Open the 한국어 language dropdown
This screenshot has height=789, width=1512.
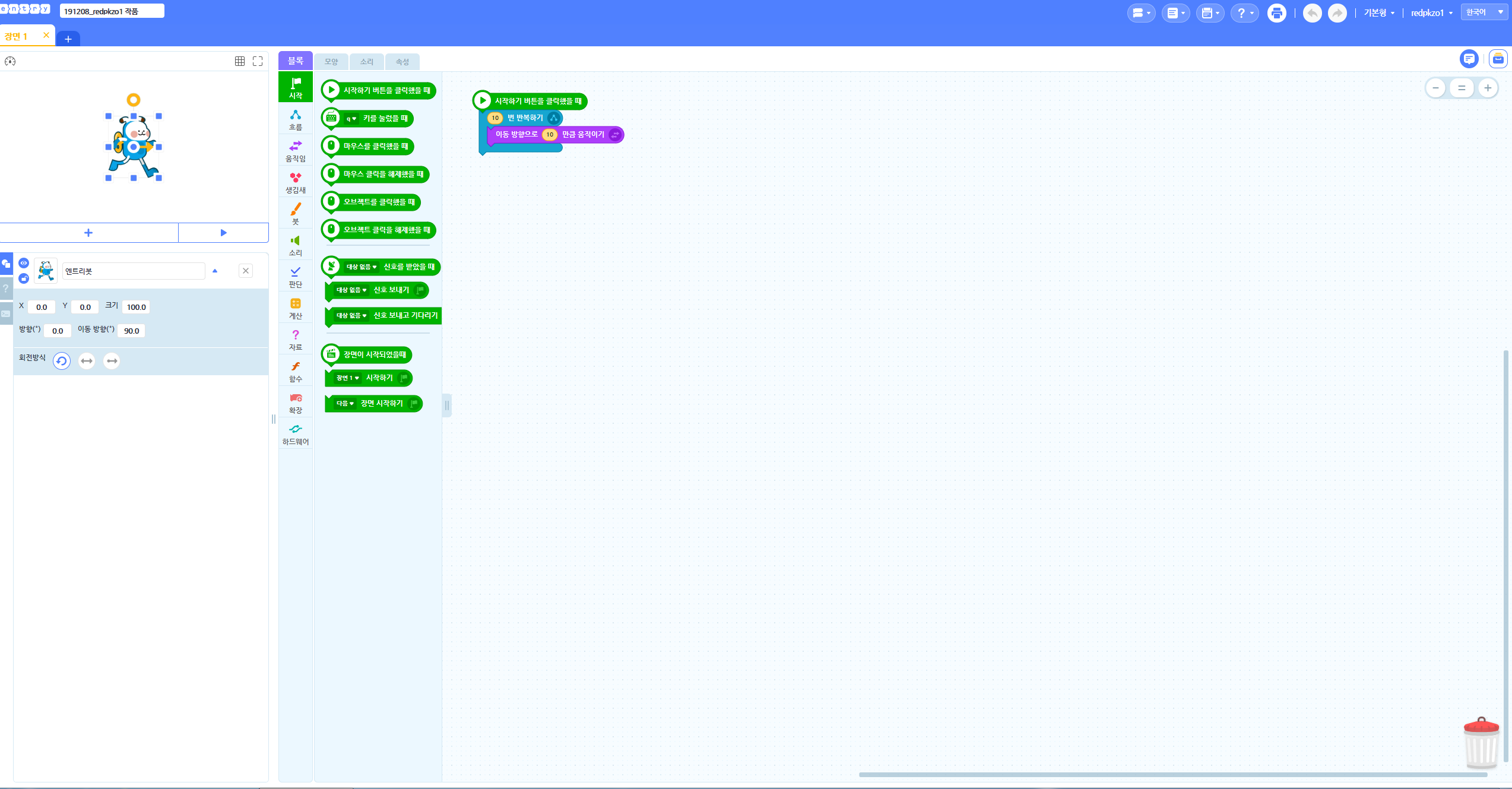coord(1484,12)
